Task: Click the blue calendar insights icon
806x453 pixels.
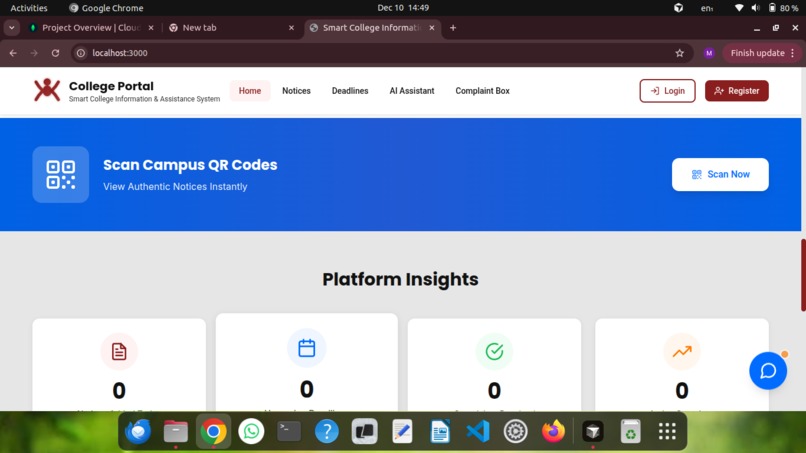Action: click(306, 348)
